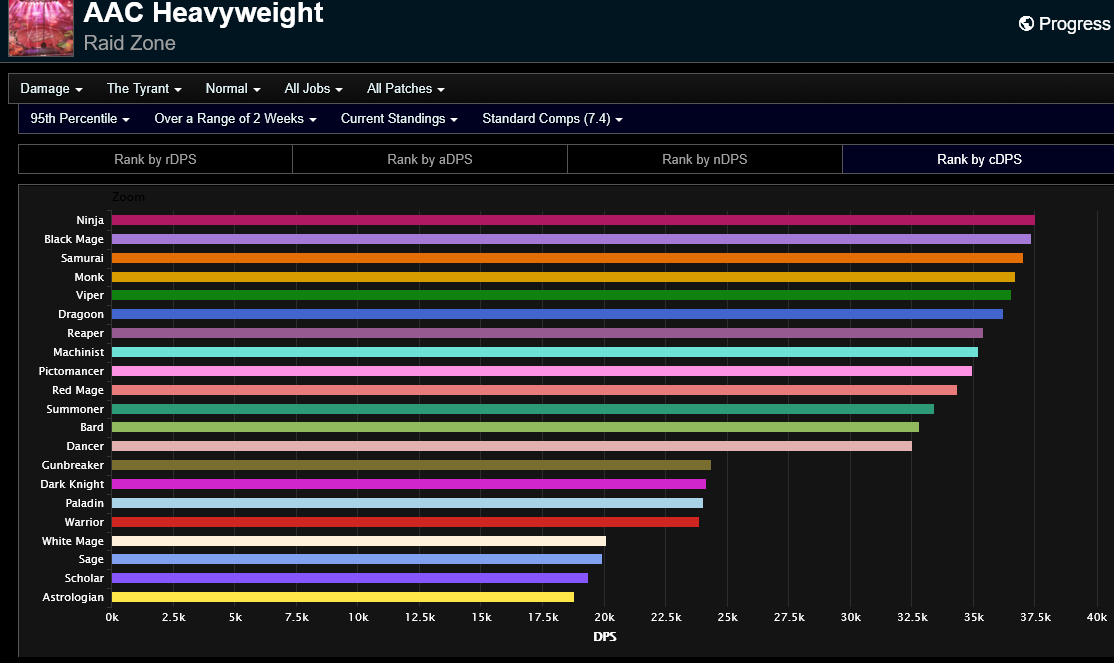Click the Dark Knight magenta bar
Viewport: 1114px width, 663px height.
pyautogui.click(x=409, y=484)
